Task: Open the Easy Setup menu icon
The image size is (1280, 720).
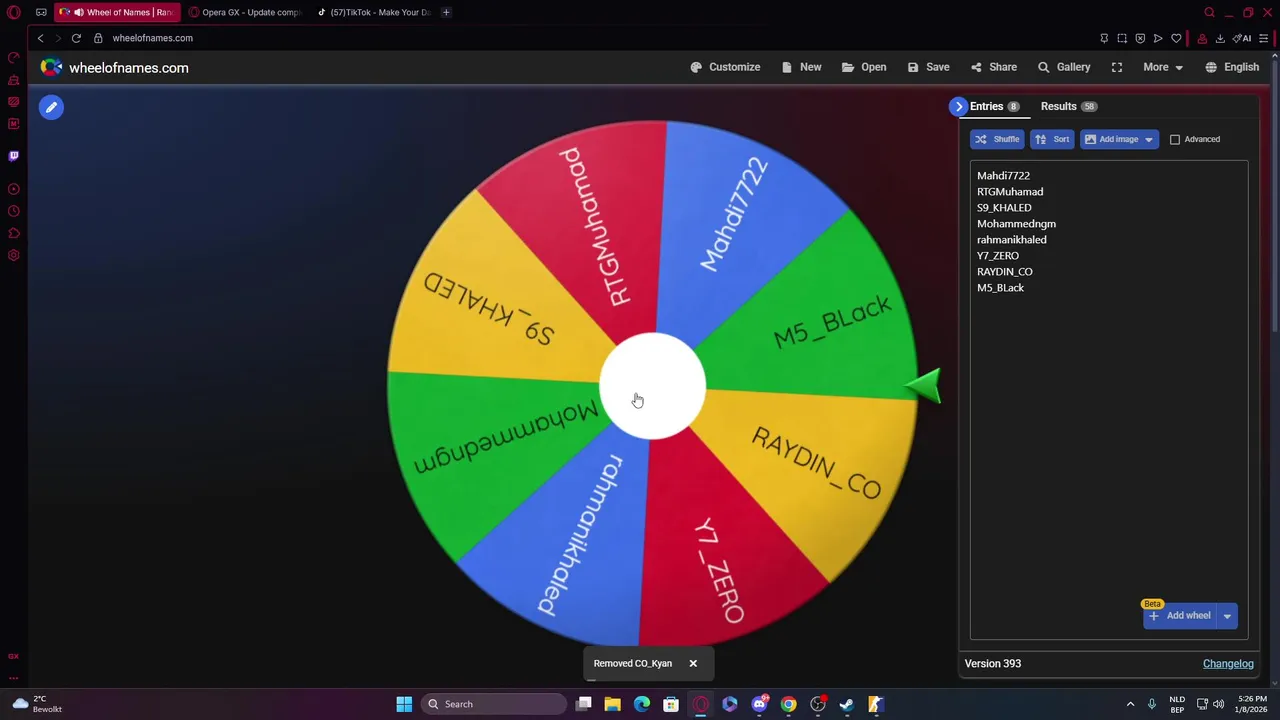Action: pyautogui.click(x=1264, y=38)
